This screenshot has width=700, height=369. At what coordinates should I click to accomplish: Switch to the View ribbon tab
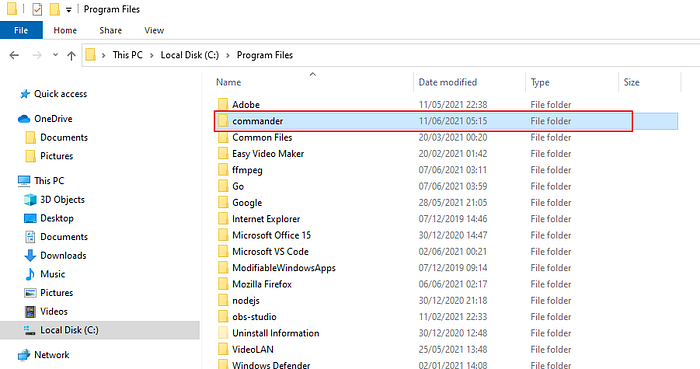point(154,30)
